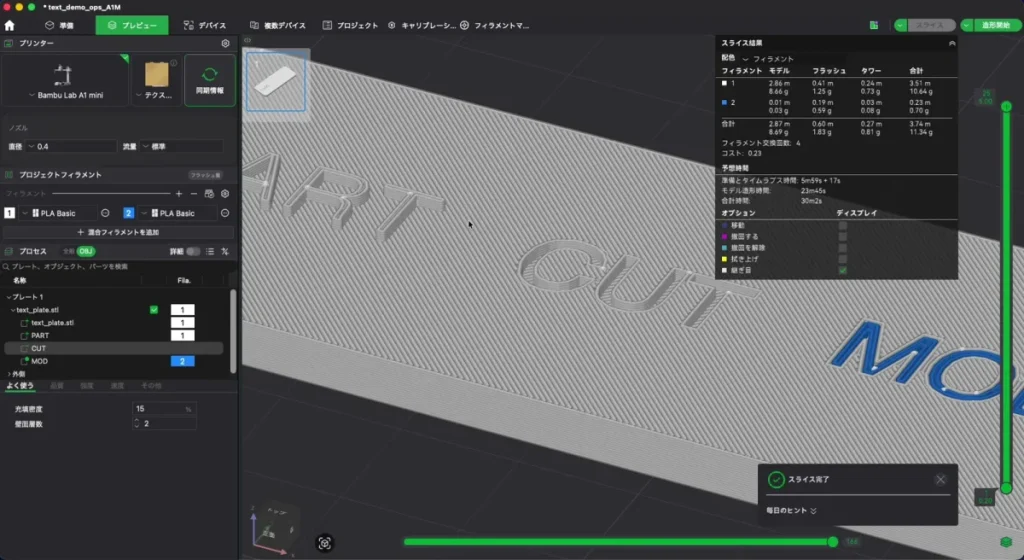Open the Project tab
The image size is (1024, 560).
point(350,25)
